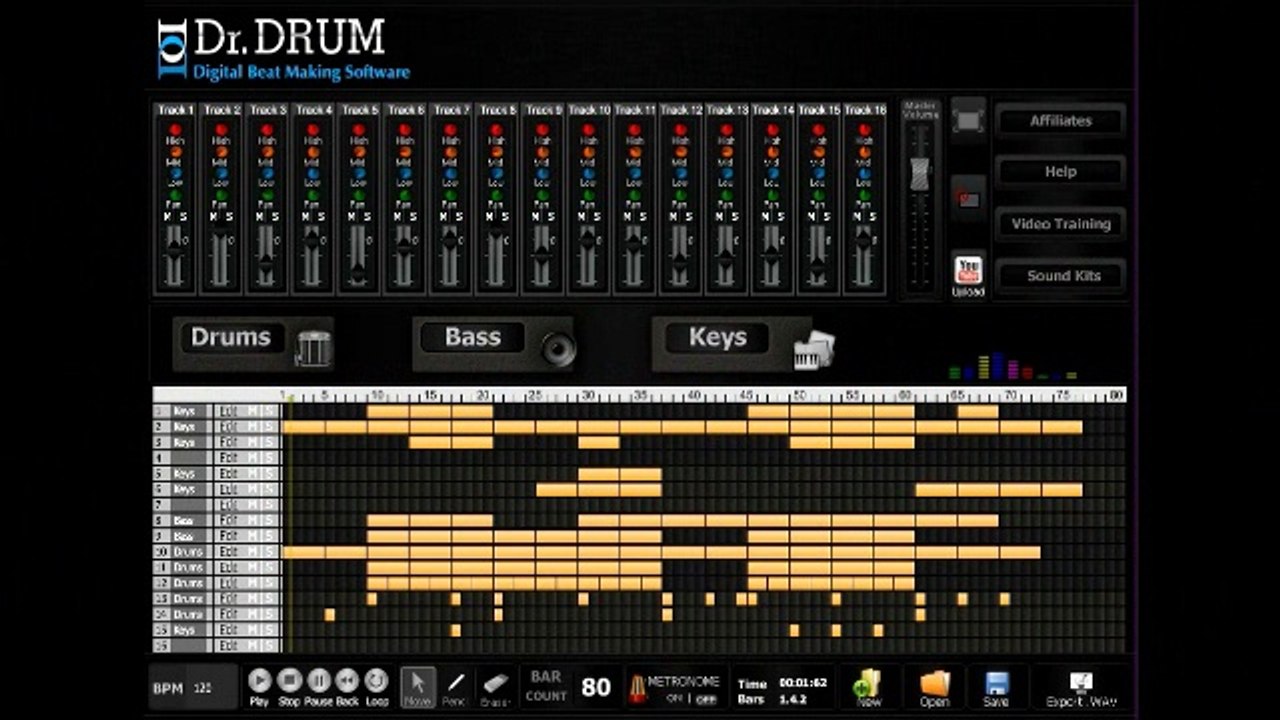Click the red metronome icon
Viewport: 1280px width, 720px height.
tap(636, 688)
